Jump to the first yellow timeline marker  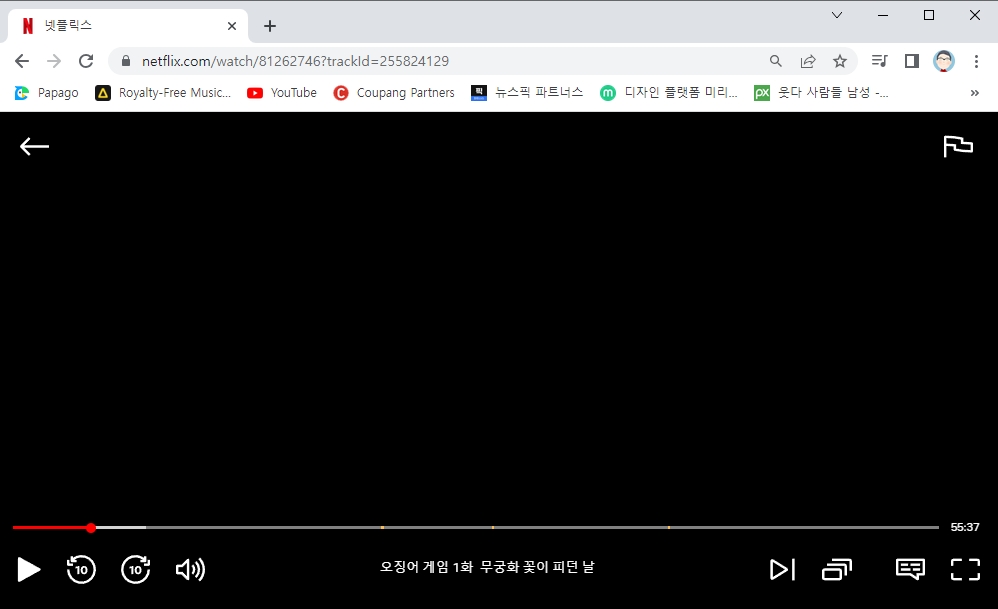tap(383, 528)
